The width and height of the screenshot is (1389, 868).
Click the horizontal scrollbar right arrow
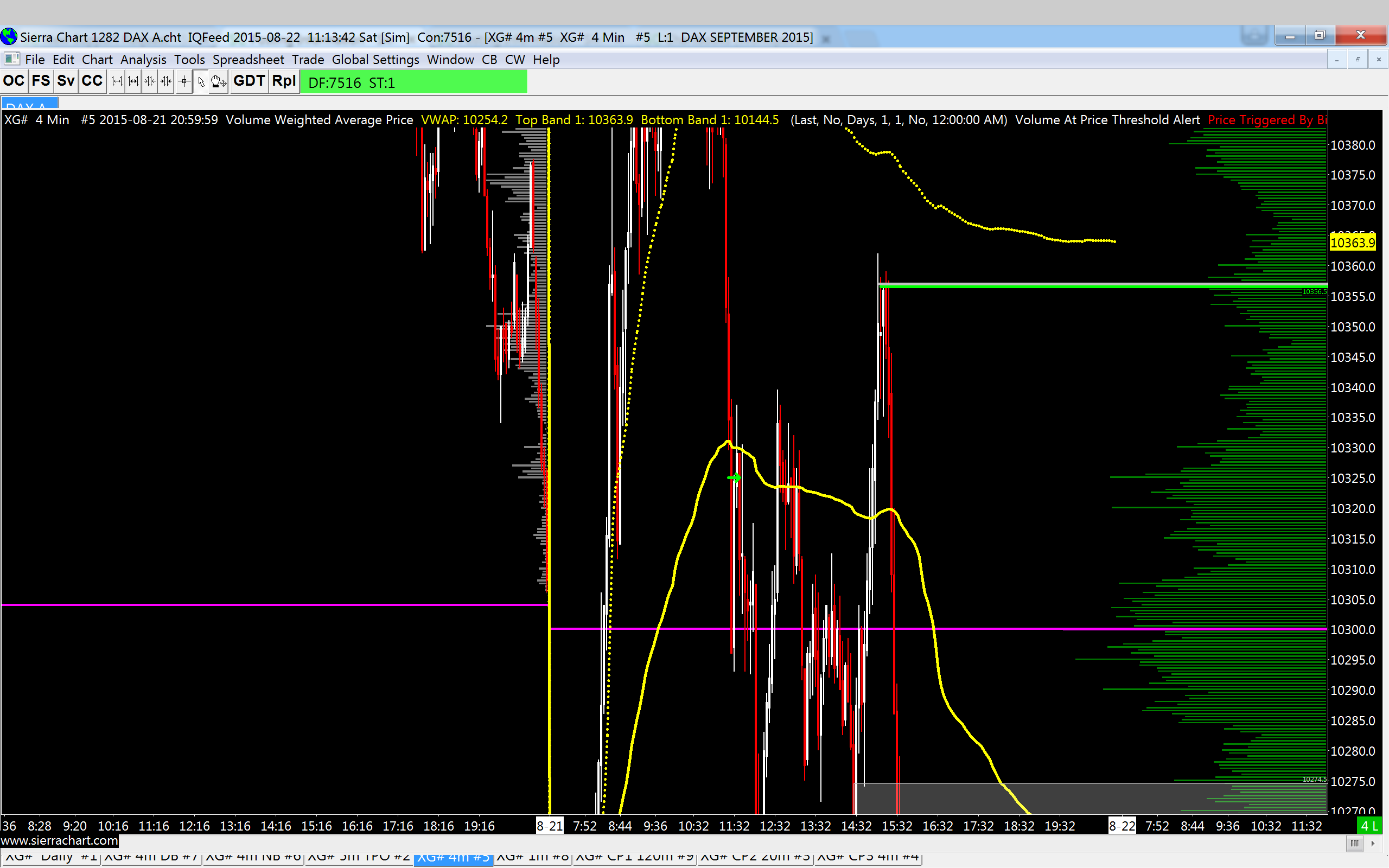pyautogui.click(x=1373, y=843)
